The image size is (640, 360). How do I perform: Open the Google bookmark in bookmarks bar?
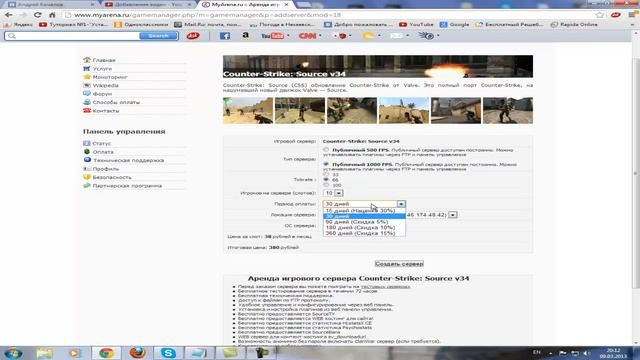click(x=454, y=24)
